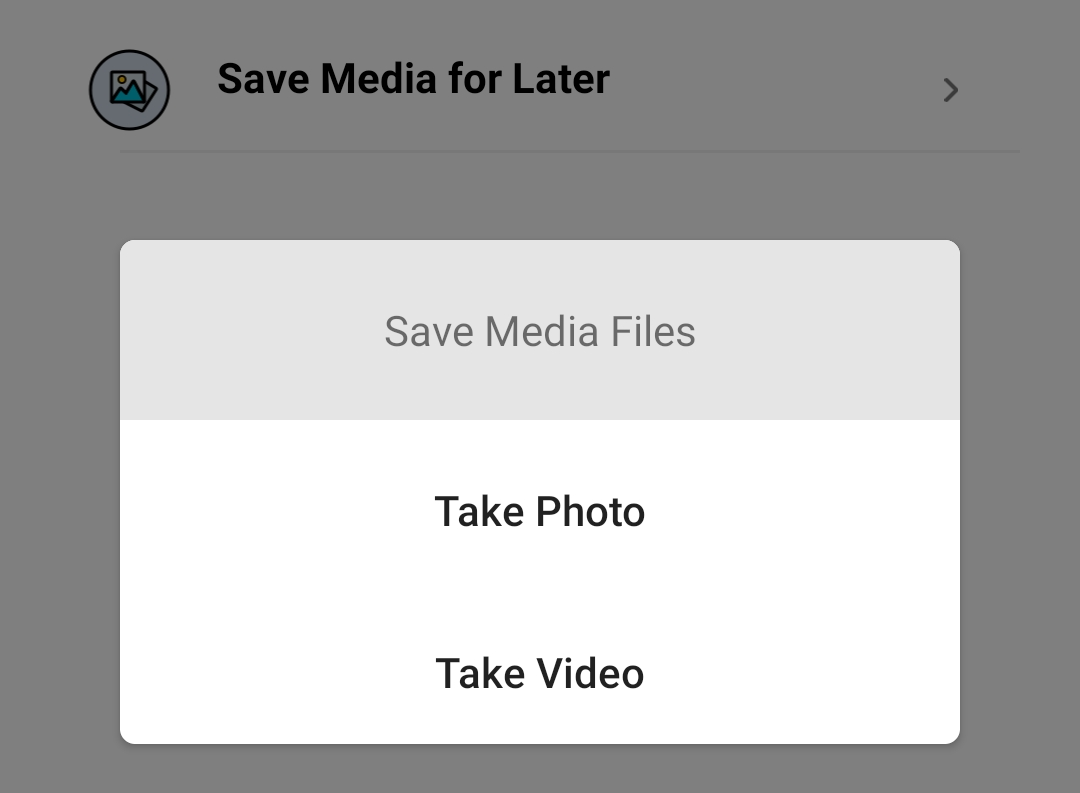This screenshot has width=1080, height=793.
Task: Click the chevron next to Save Media
Action: click(950, 91)
